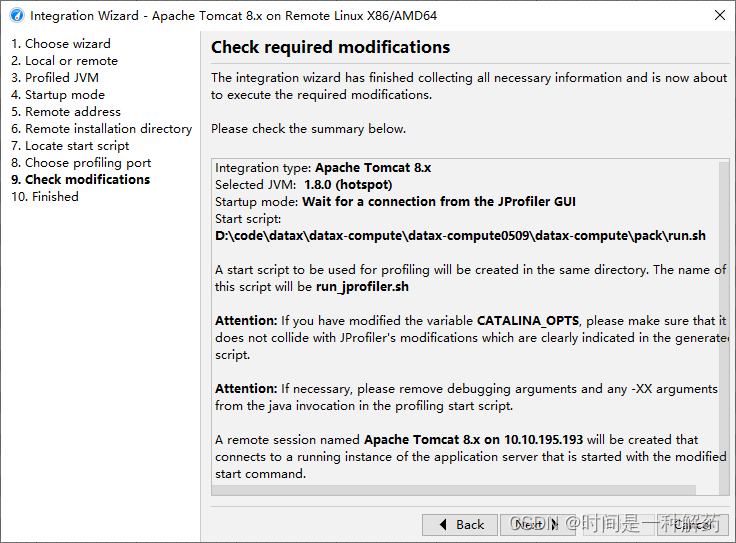Go to step 1 Choose wizard
This screenshot has height=543, width=736.
(x=61, y=44)
